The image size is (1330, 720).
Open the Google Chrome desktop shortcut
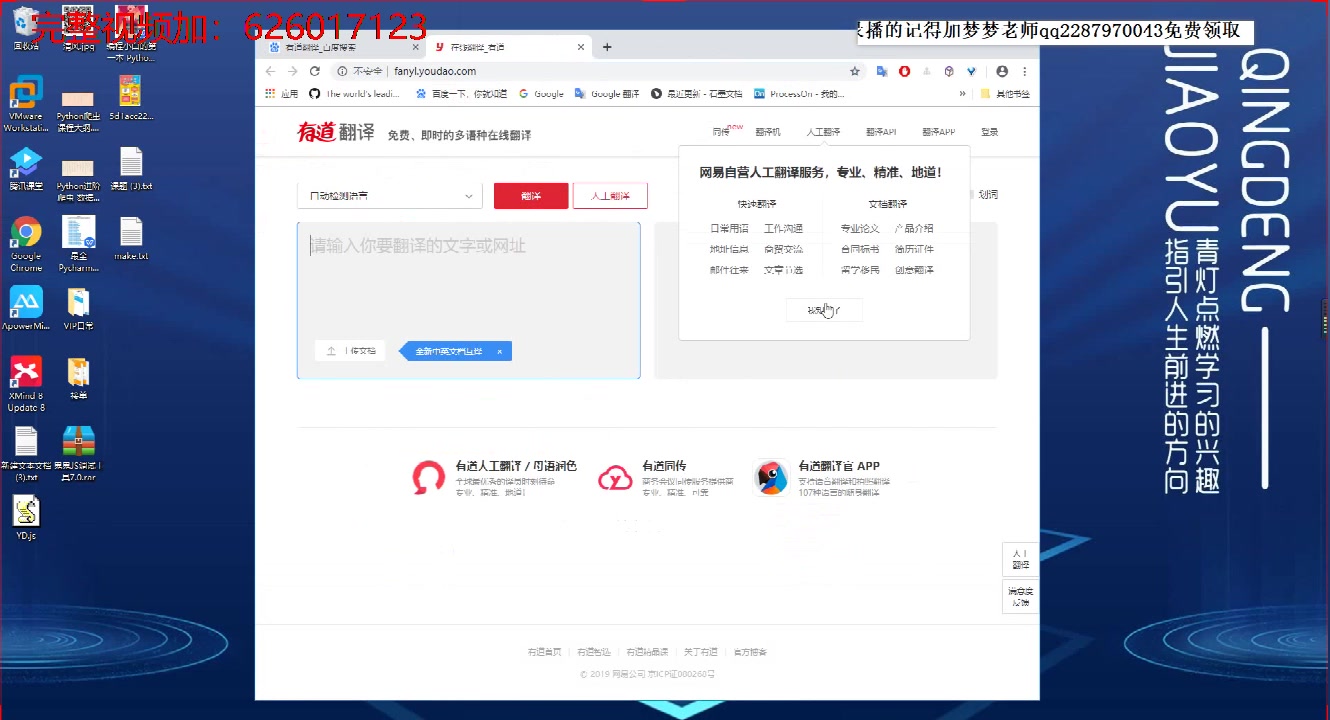[26, 245]
